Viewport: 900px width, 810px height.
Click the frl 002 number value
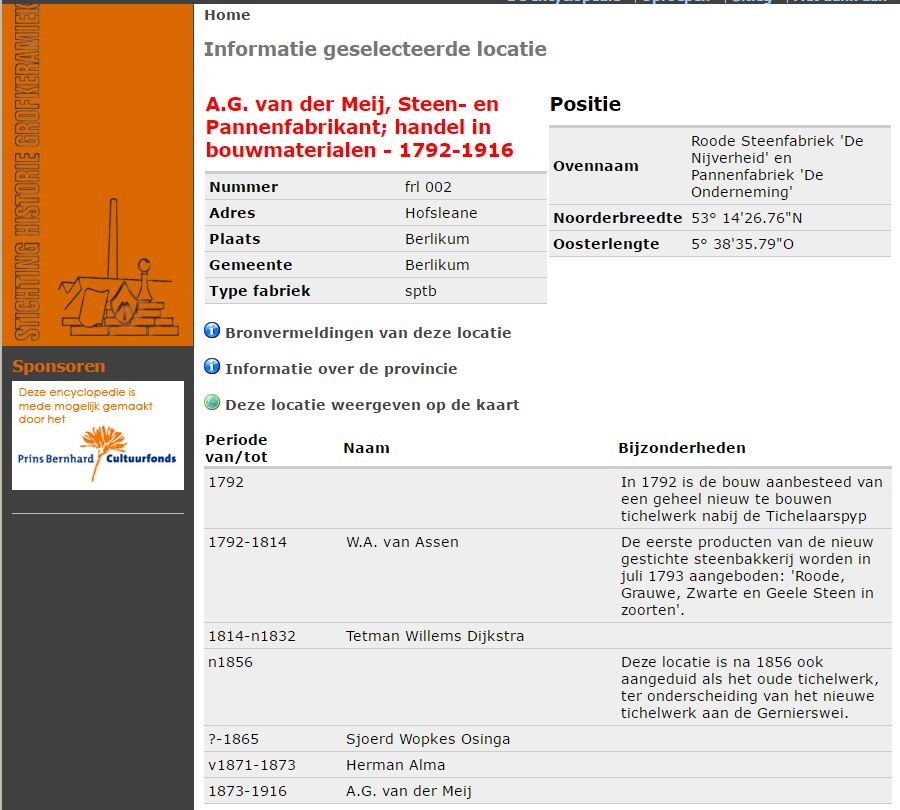point(428,187)
